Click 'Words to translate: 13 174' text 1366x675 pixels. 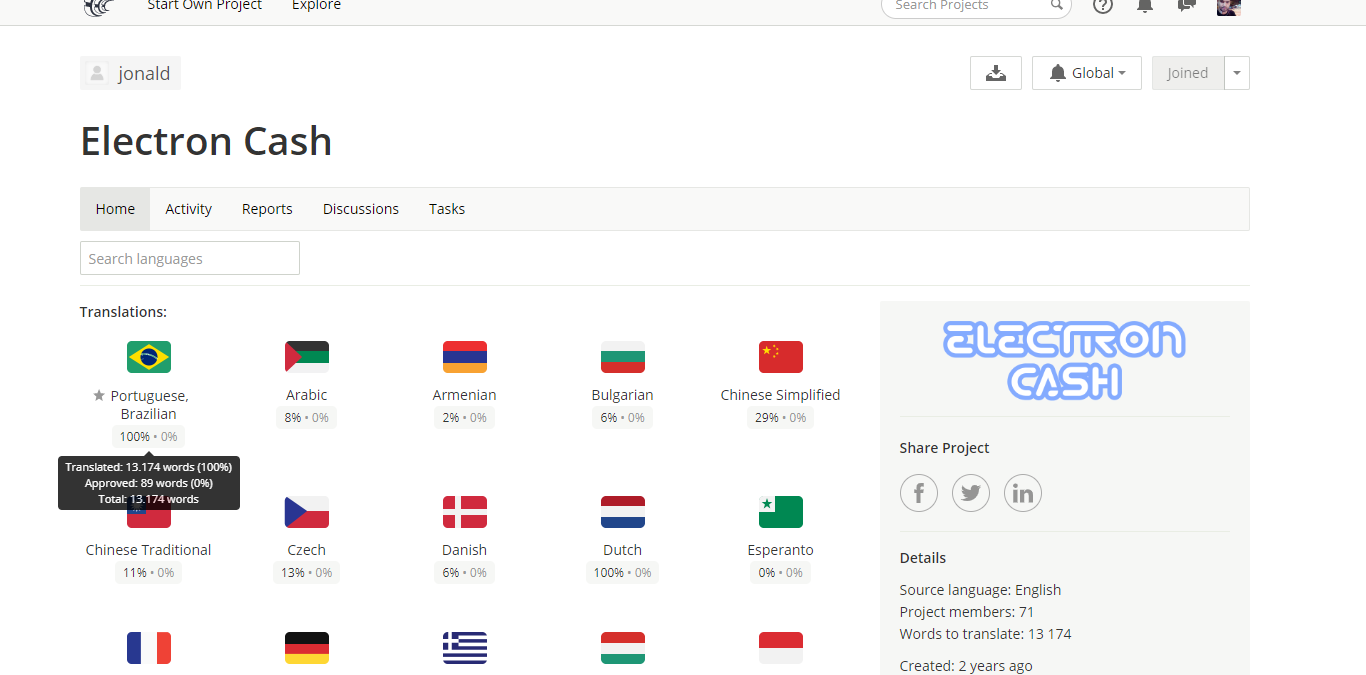[985, 634]
